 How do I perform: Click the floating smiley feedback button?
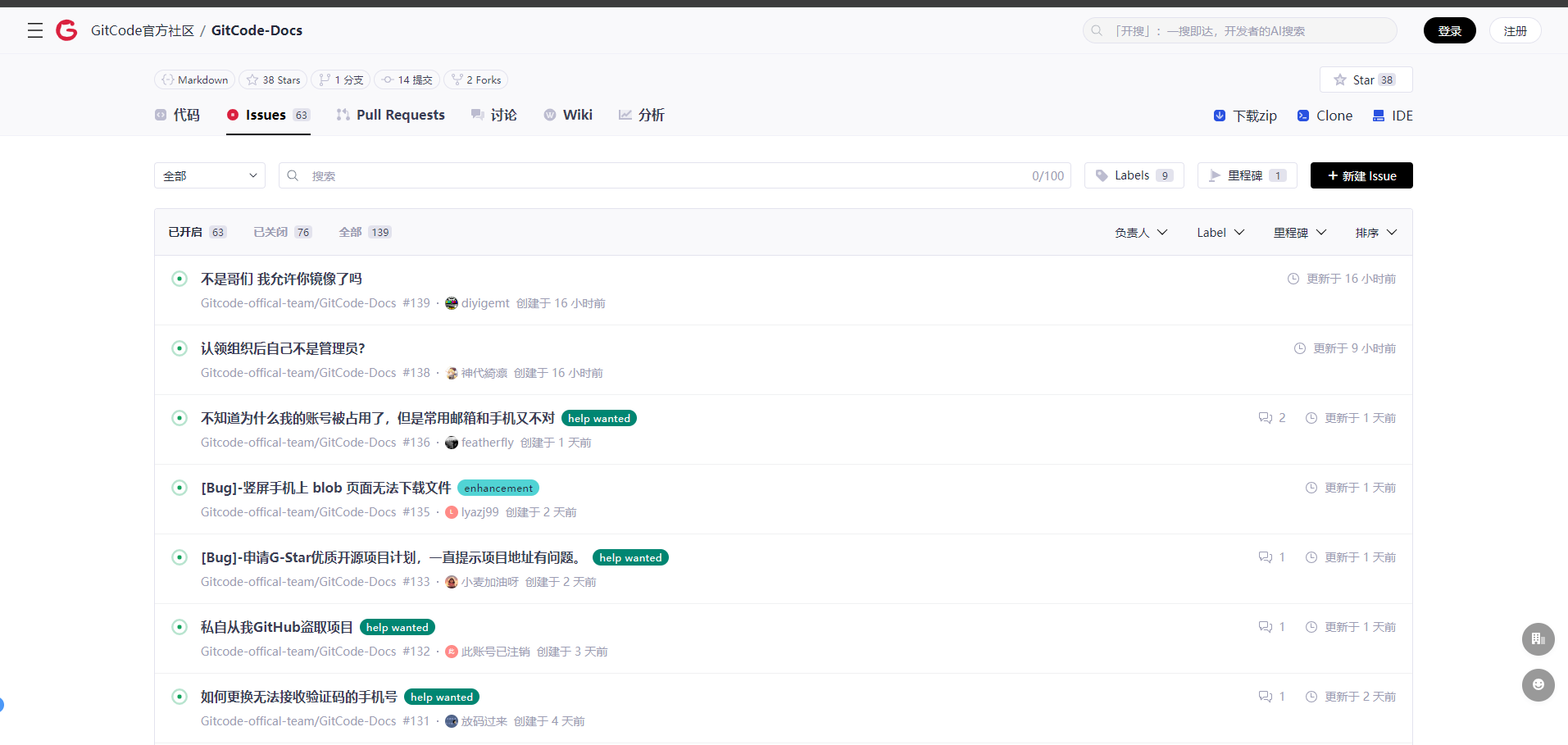[1538, 685]
